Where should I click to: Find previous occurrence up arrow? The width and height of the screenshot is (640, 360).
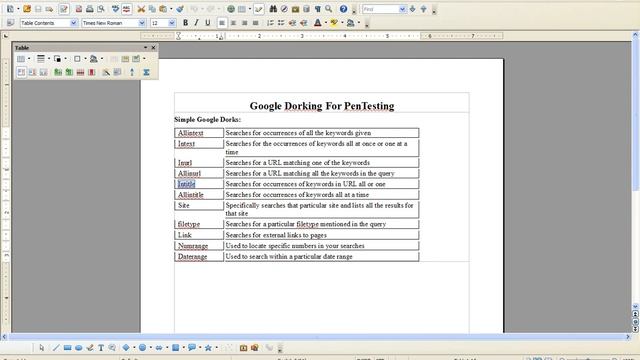[x=423, y=9]
